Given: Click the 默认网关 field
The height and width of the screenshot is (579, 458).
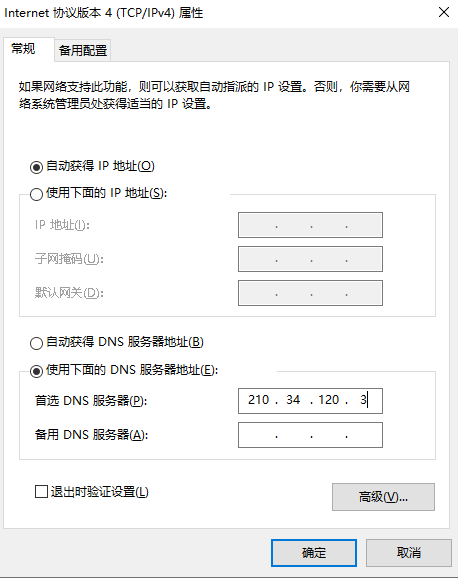Looking at the screenshot, I should (x=310, y=293).
